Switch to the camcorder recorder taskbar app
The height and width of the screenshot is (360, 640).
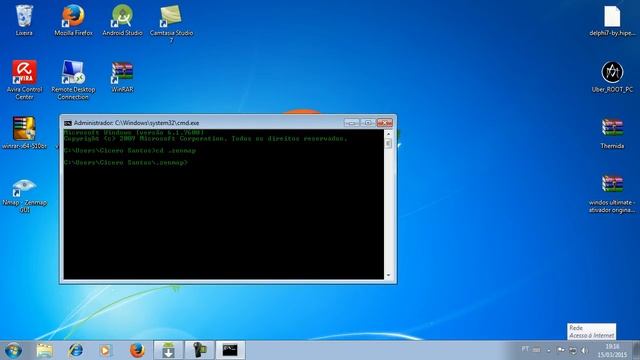coord(200,350)
